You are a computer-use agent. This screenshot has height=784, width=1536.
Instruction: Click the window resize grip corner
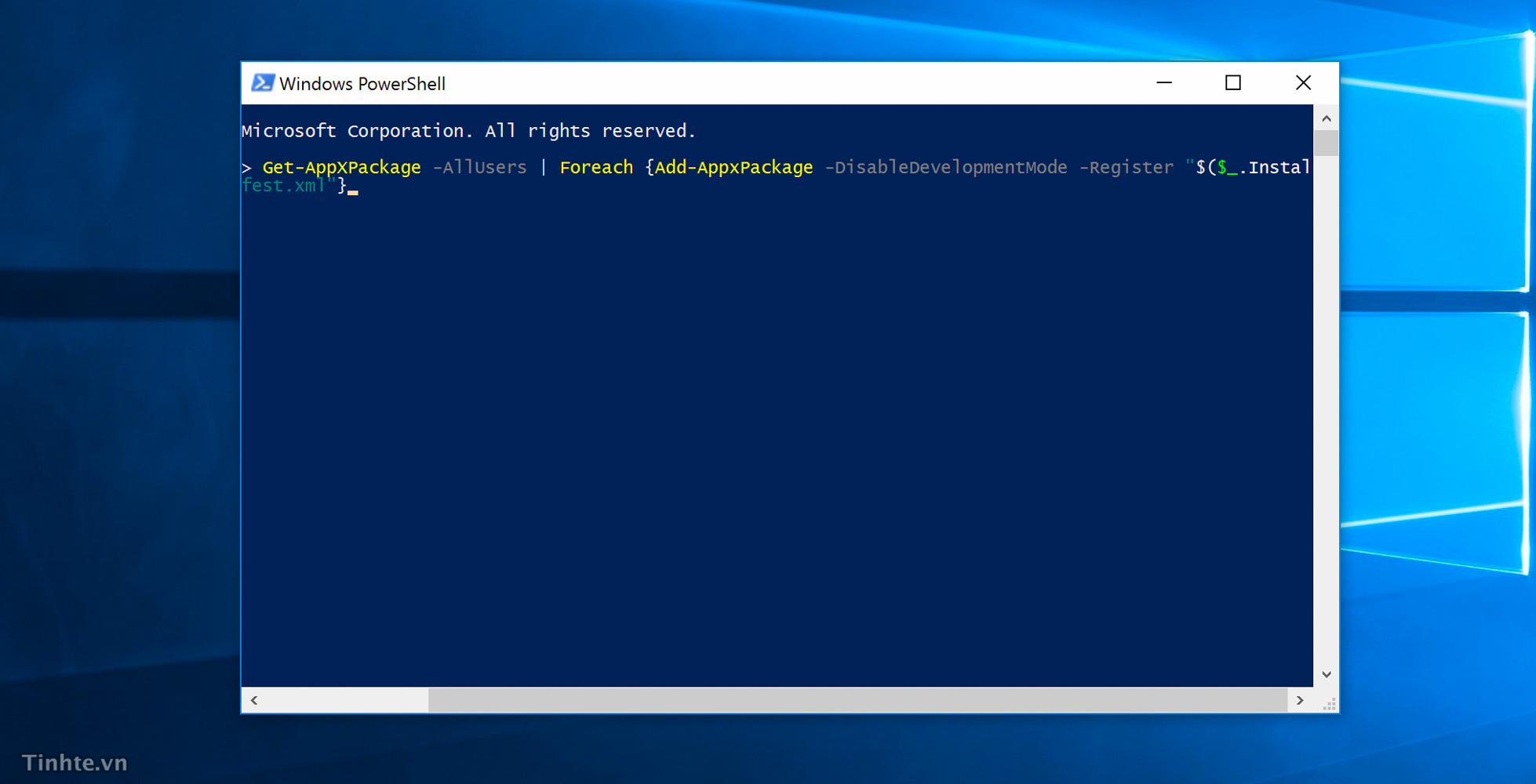click(1329, 704)
